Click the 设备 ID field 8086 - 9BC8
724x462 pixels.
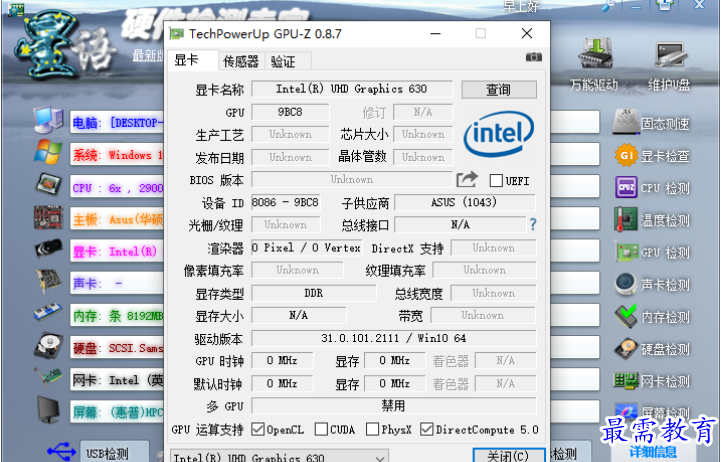point(285,202)
